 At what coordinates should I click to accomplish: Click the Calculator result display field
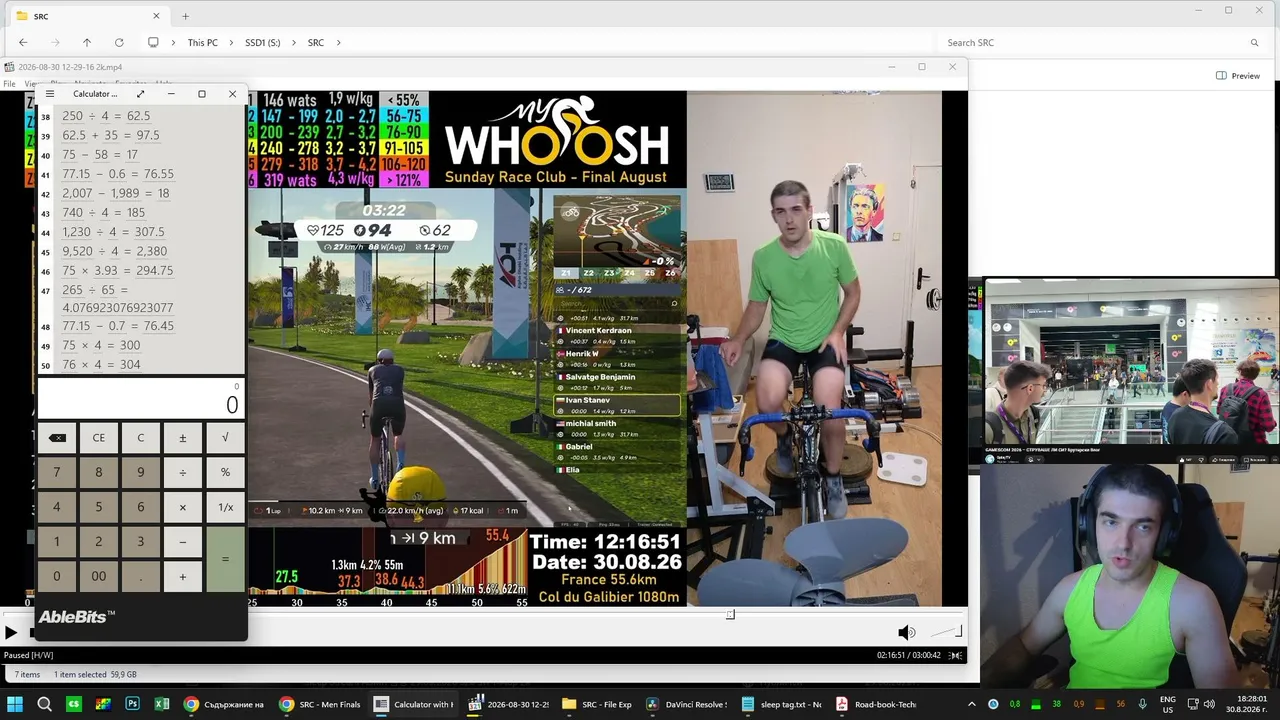point(140,399)
